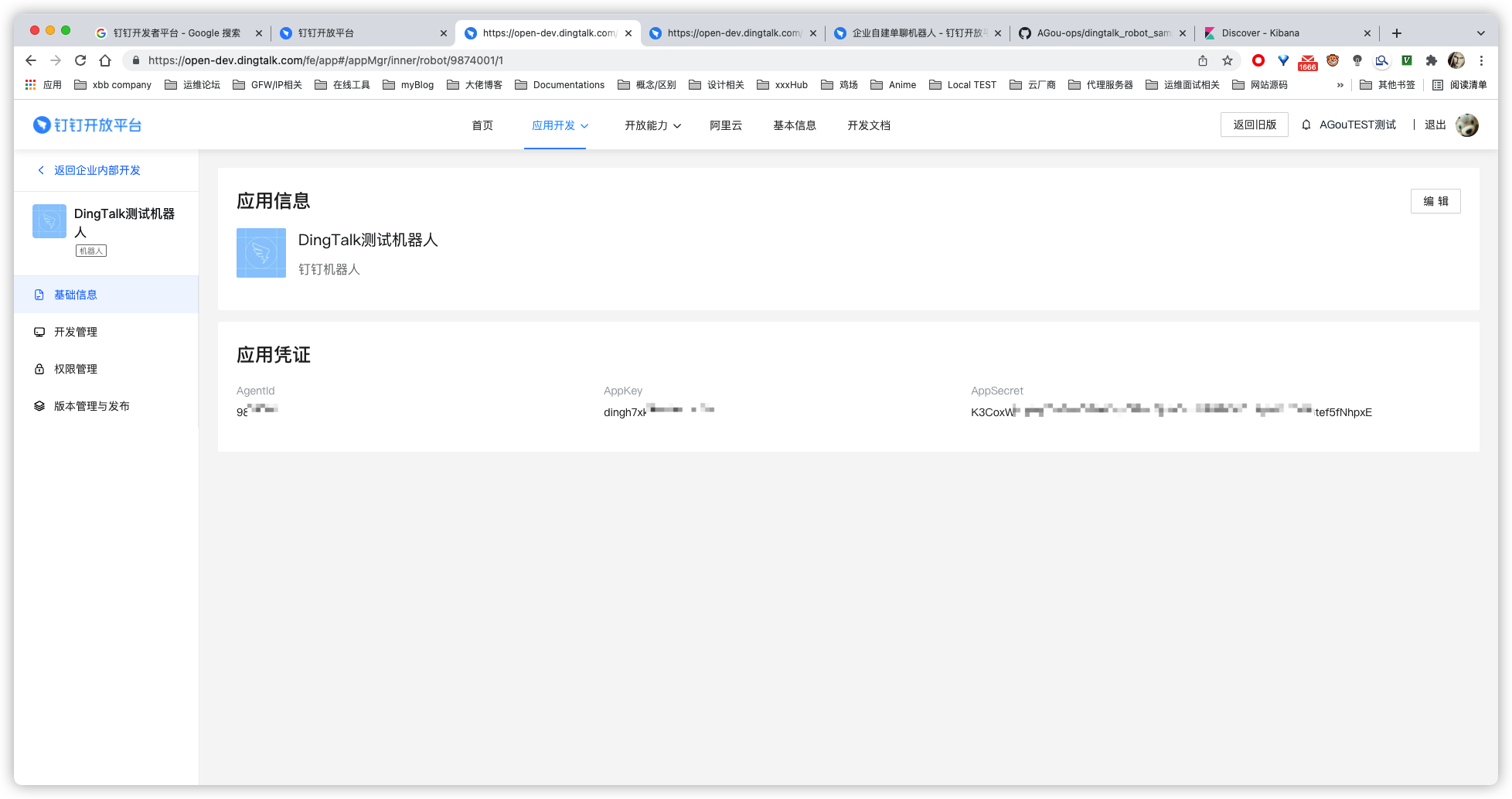Click the browser back arrow

pyautogui.click(x=31, y=60)
